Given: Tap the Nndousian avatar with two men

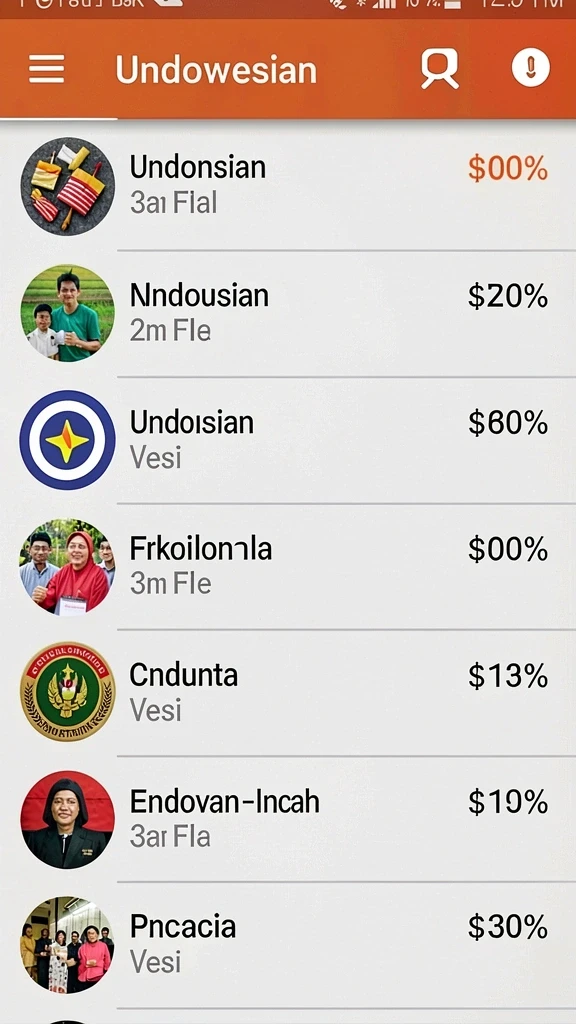Looking at the screenshot, I should pyautogui.click(x=67, y=313).
